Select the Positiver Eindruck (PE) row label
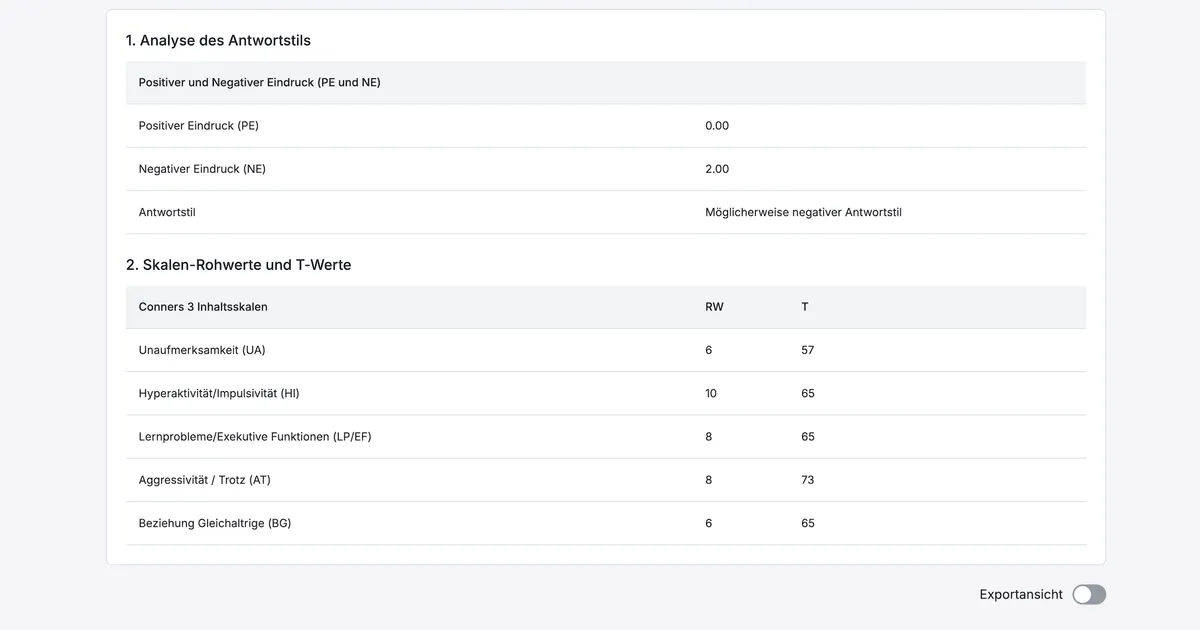 198,126
